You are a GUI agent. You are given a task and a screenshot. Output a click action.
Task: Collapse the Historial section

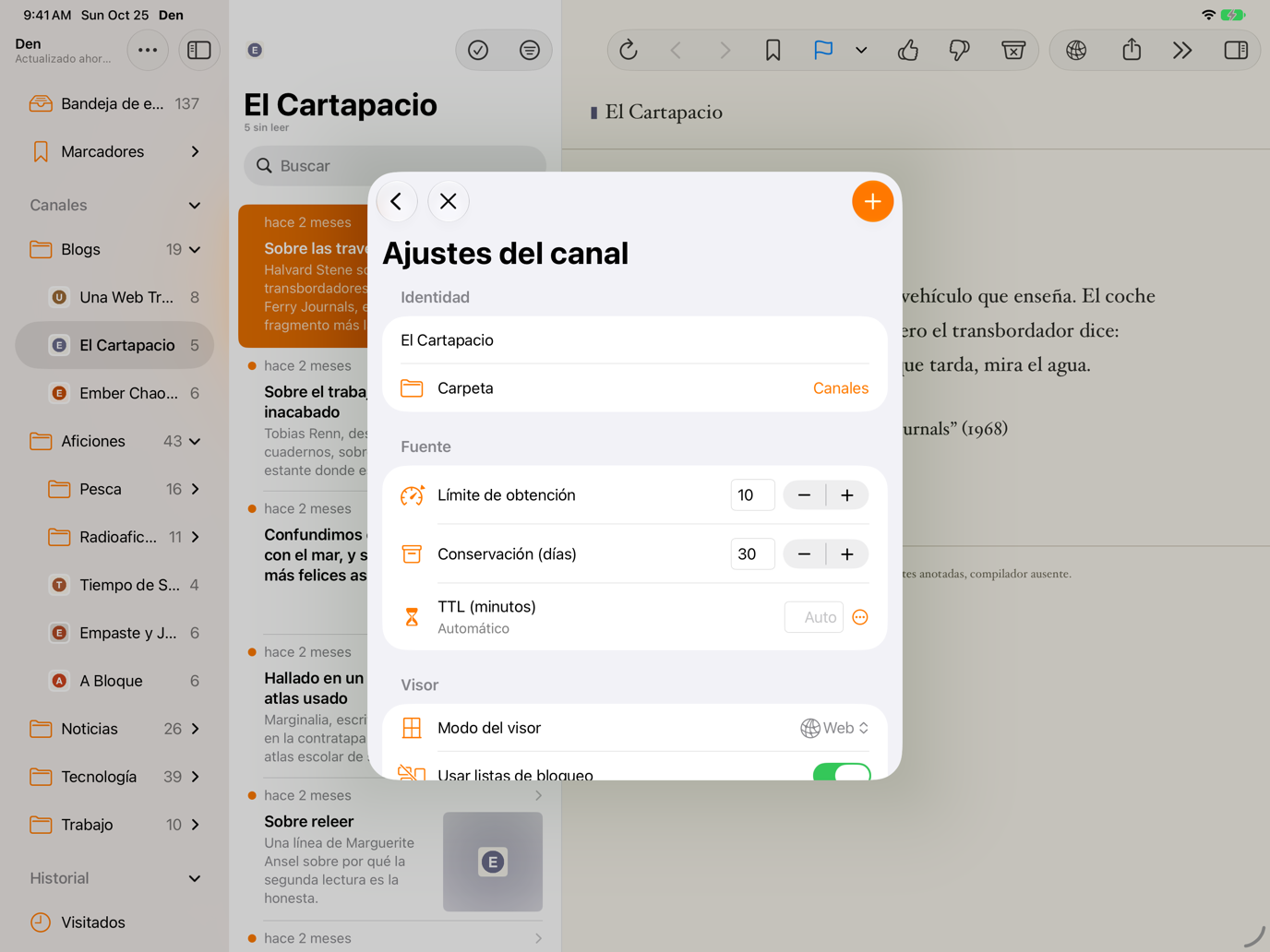pyautogui.click(x=195, y=878)
